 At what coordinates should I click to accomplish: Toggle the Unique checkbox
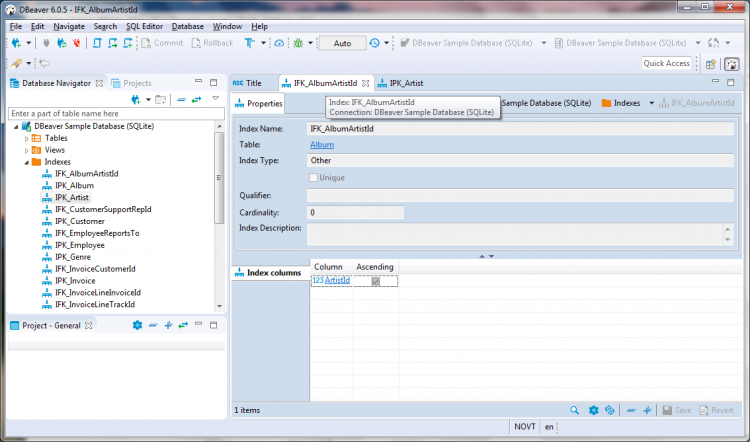[x=313, y=177]
